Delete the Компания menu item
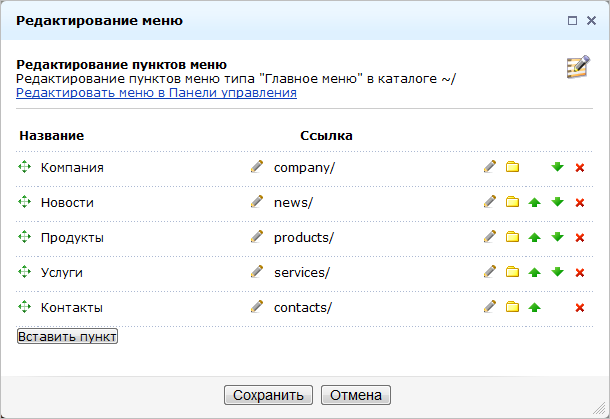The width and height of the screenshot is (610, 419). point(580,168)
